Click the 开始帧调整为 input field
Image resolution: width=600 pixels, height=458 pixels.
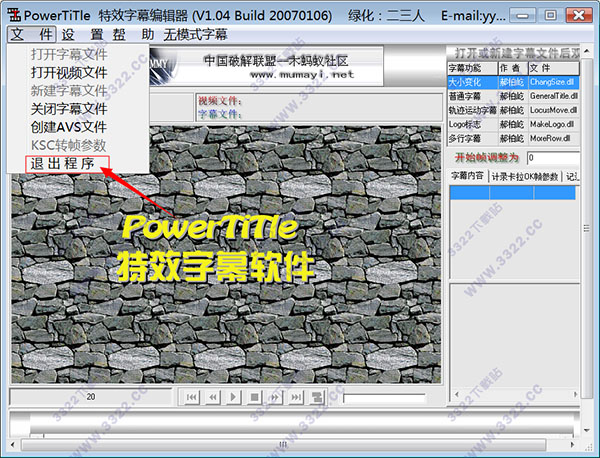coord(553,158)
